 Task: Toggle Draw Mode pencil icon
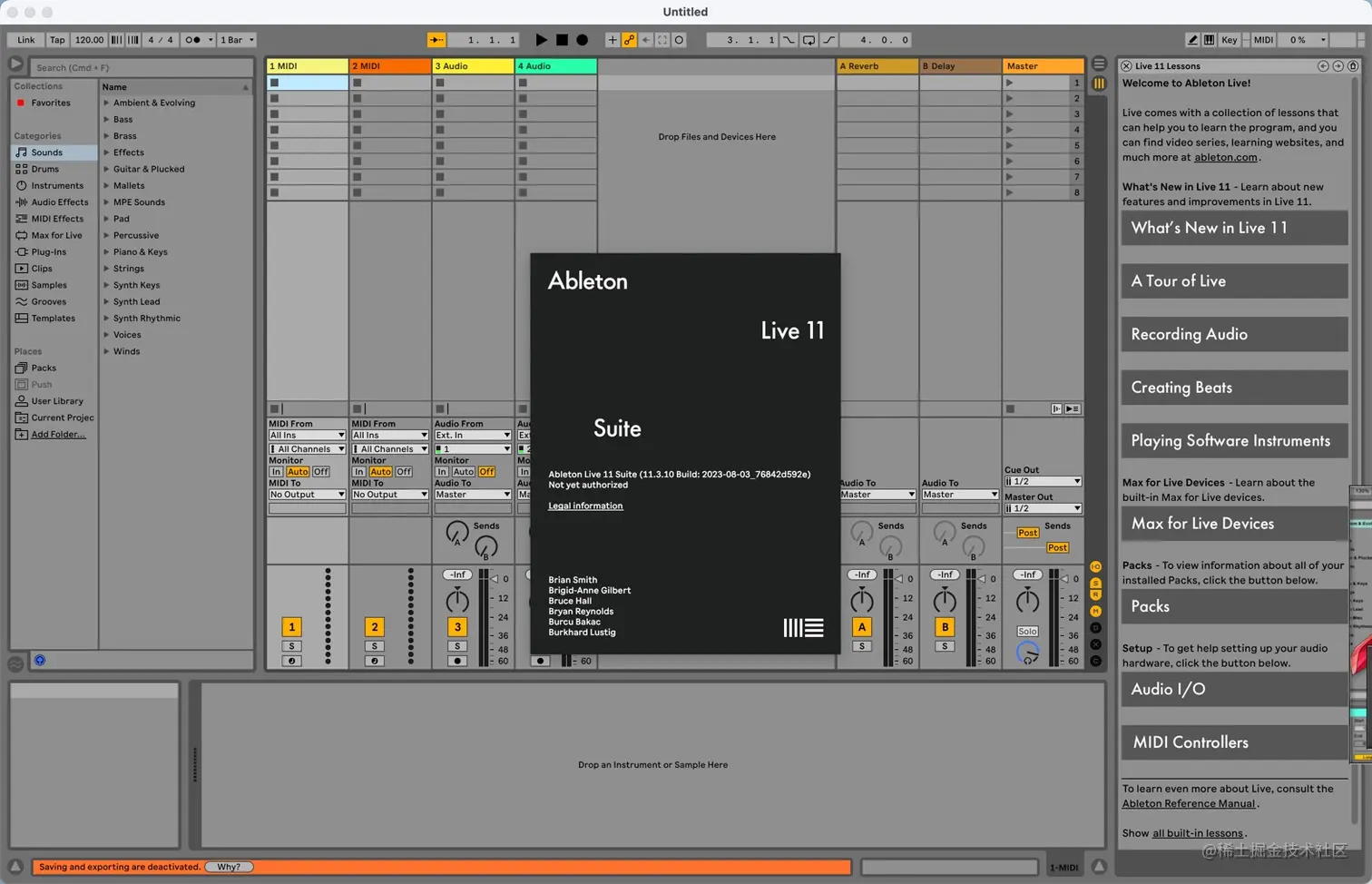pos(1192,40)
